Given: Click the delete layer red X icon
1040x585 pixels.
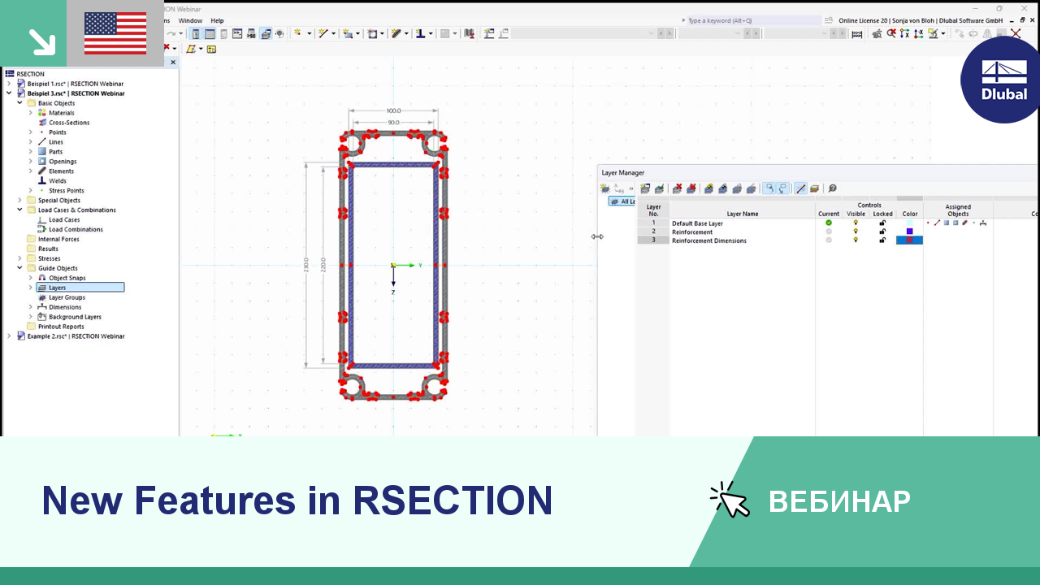Looking at the screenshot, I should [x=677, y=189].
